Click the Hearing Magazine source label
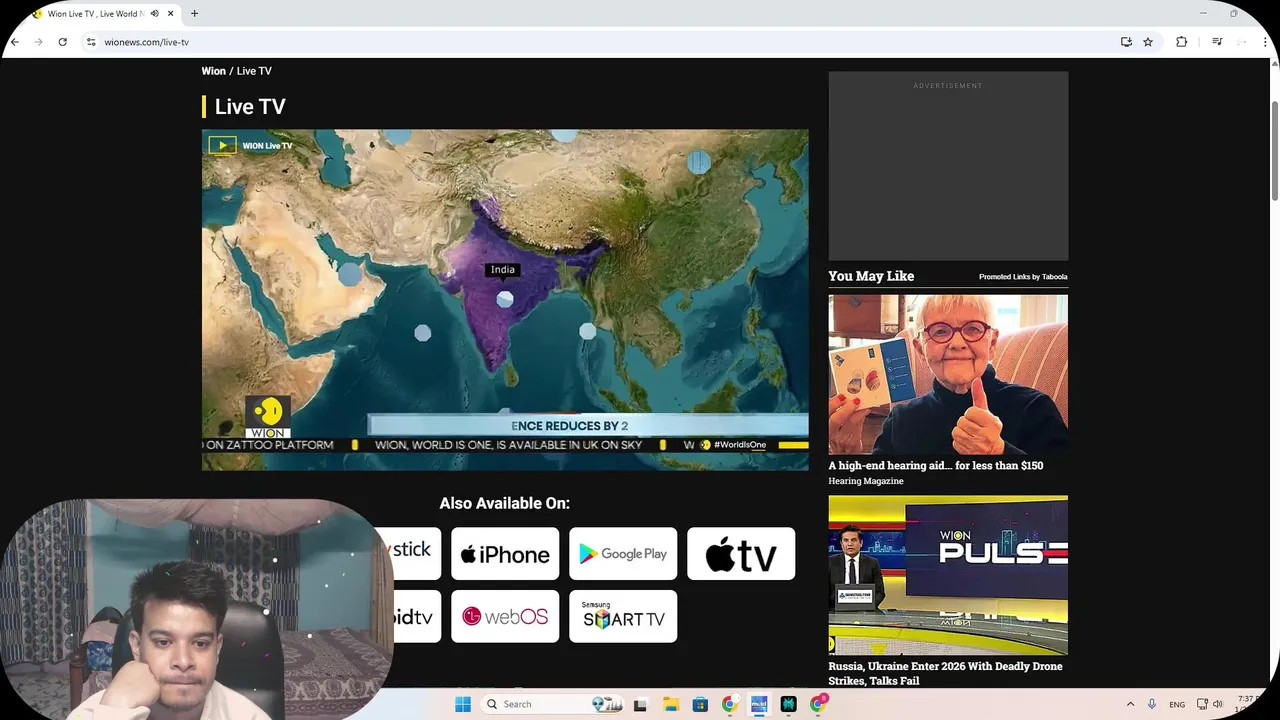The height and width of the screenshot is (720, 1280). point(865,481)
